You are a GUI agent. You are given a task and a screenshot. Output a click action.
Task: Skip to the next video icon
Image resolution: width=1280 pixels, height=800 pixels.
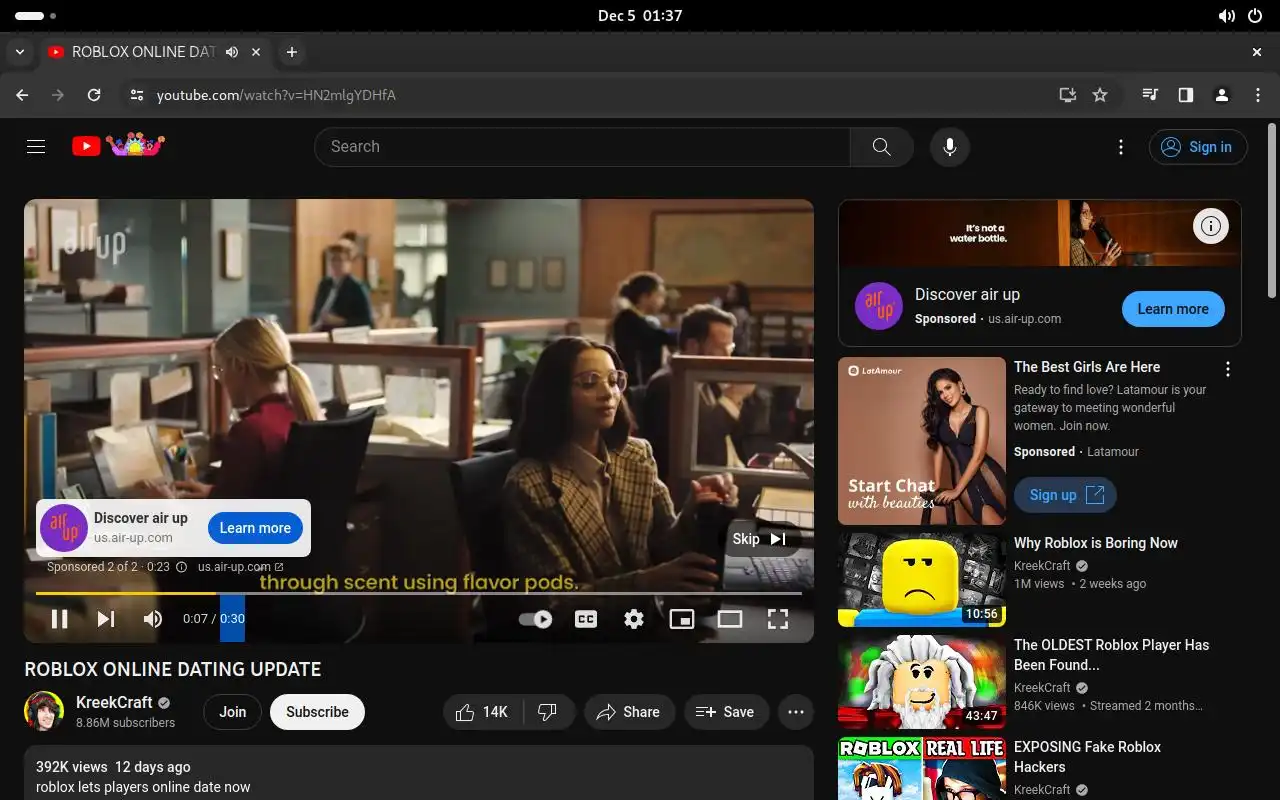tap(105, 619)
